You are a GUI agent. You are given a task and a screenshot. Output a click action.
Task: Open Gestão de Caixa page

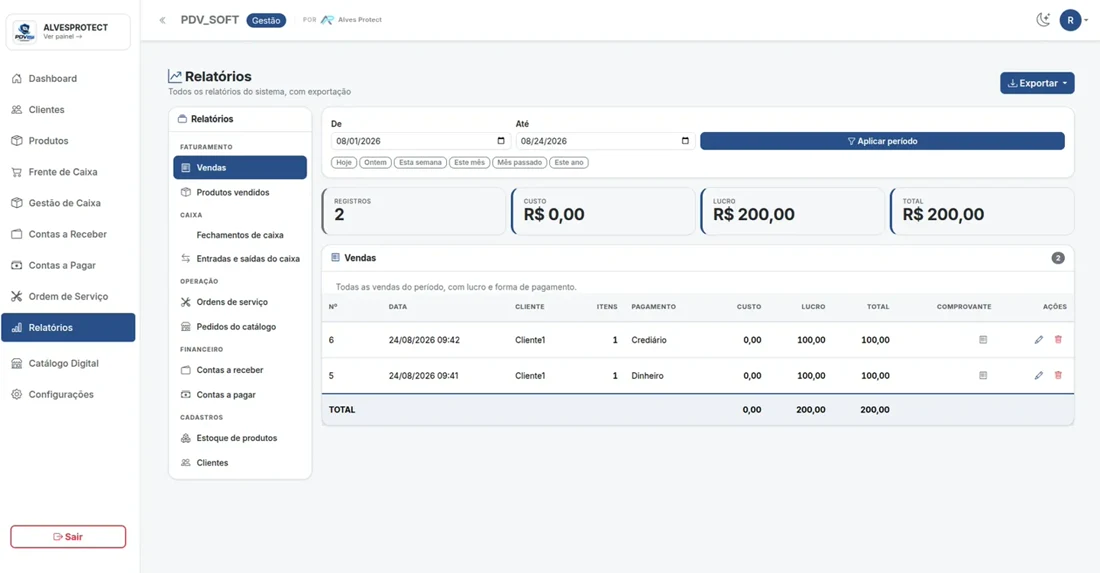pyautogui.click(x=68, y=203)
